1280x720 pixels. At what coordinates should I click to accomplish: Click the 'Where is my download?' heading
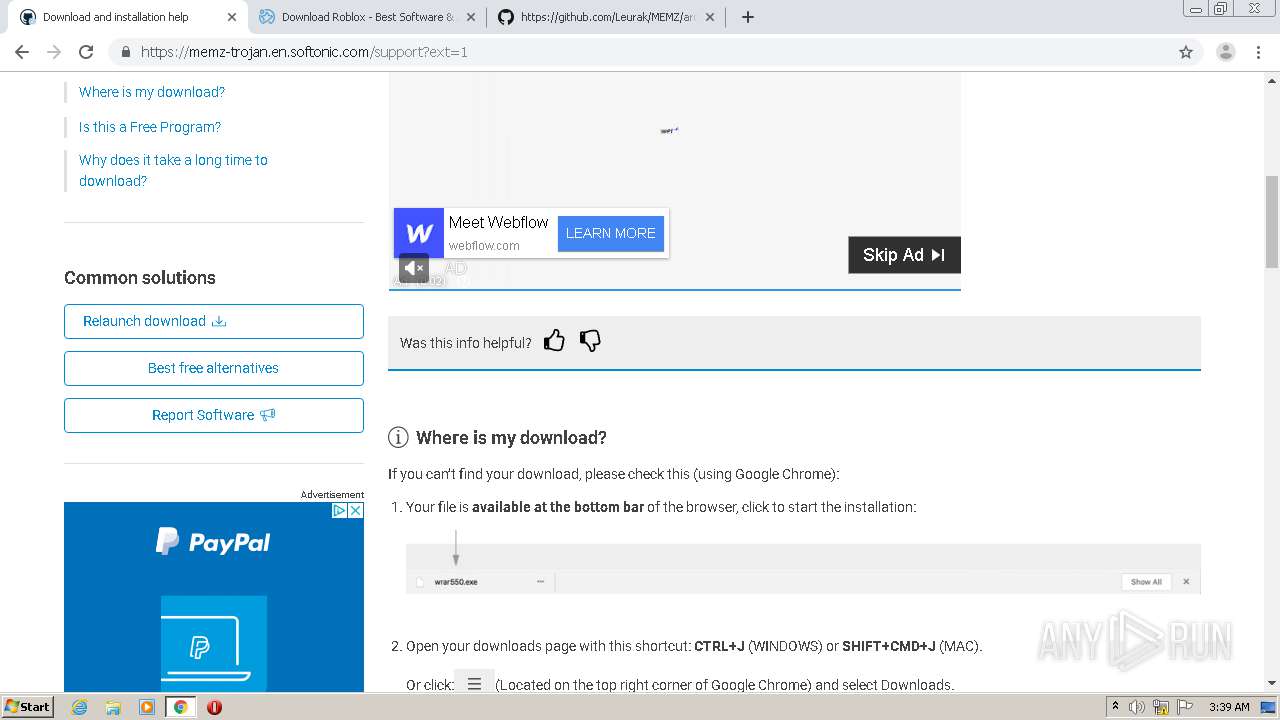coord(511,438)
